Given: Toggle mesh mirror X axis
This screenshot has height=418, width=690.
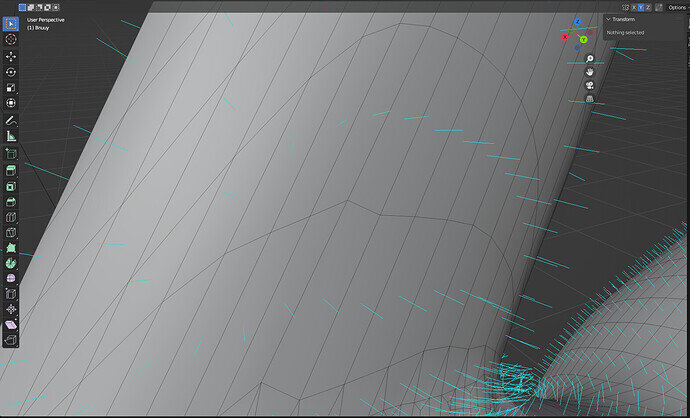Looking at the screenshot, I should pos(634,7).
